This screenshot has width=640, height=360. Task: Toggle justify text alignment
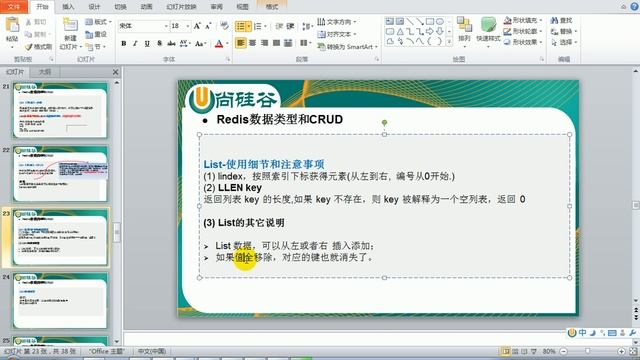click(x=276, y=43)
